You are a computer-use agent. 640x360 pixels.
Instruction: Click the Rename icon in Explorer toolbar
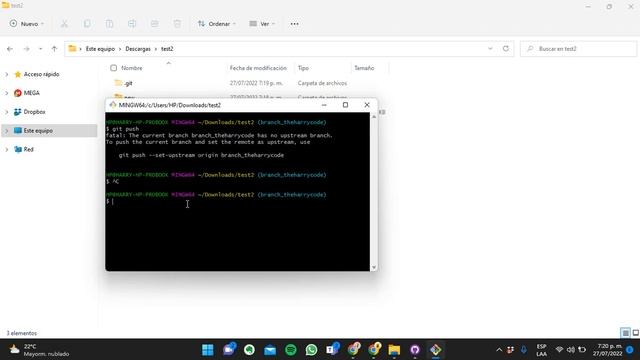[x=132, y=24]
